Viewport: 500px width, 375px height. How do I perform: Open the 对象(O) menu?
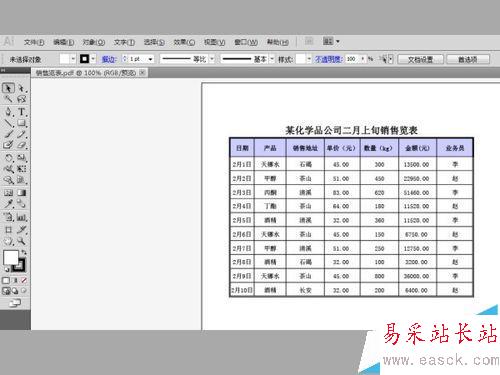(94, 42)
